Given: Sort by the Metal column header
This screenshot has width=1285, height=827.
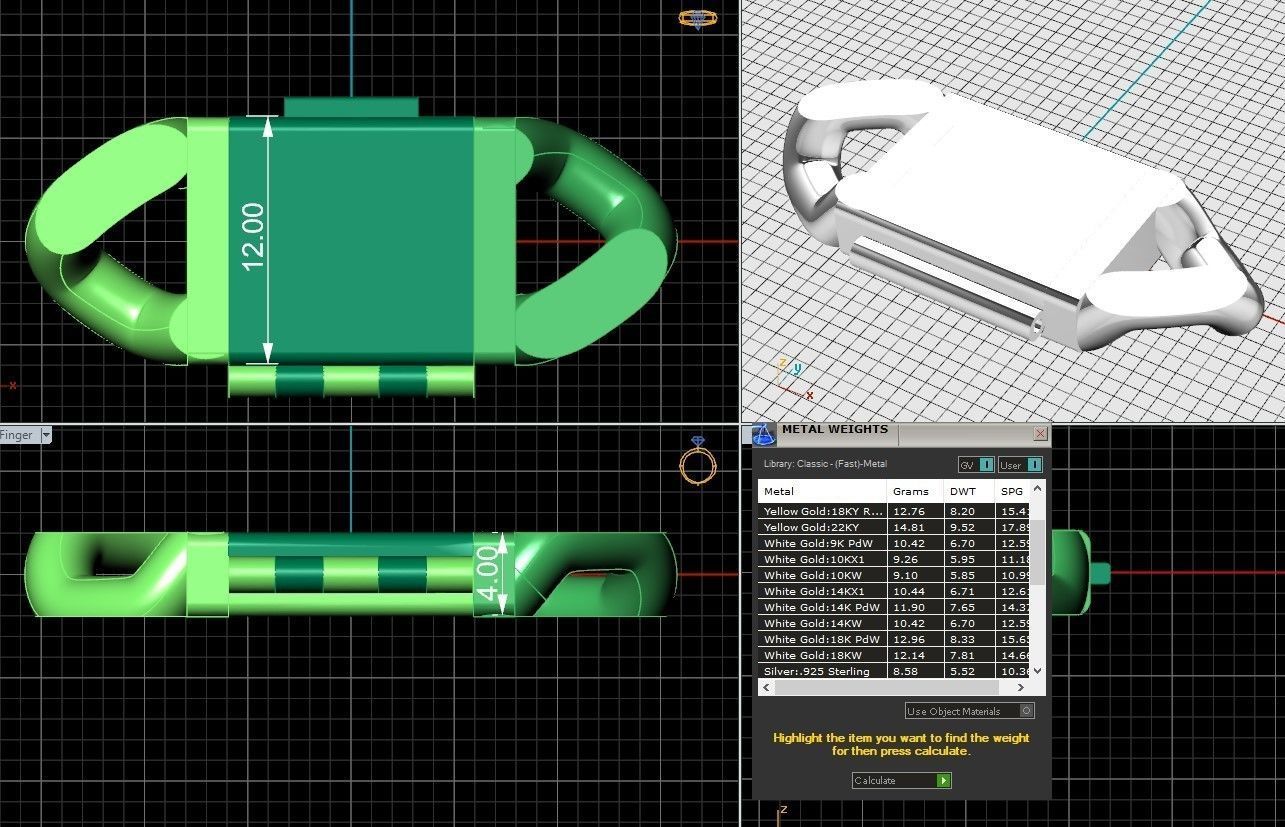Looking at the screenshot, I should 822,491.
